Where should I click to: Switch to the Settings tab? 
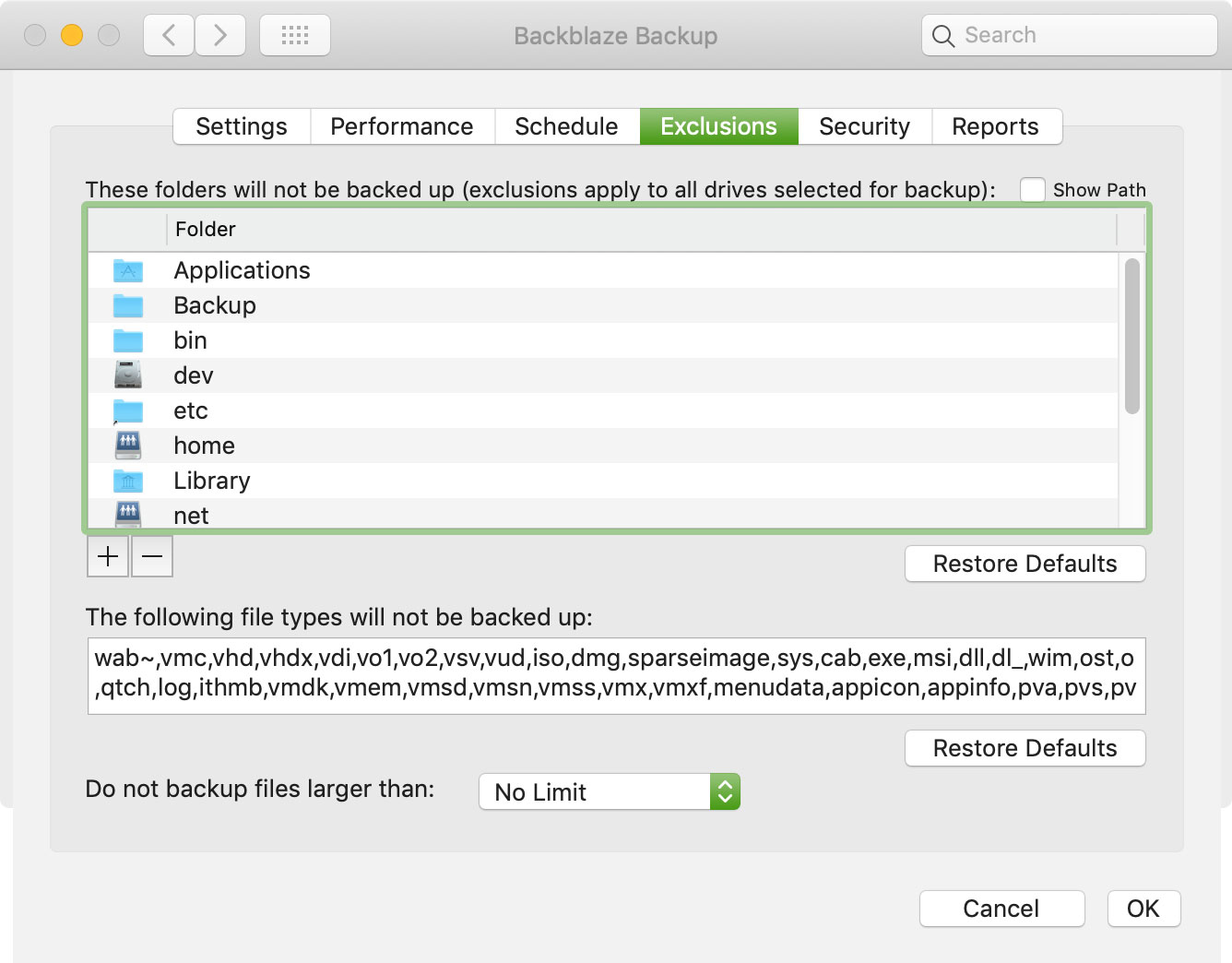pos(242,126)
